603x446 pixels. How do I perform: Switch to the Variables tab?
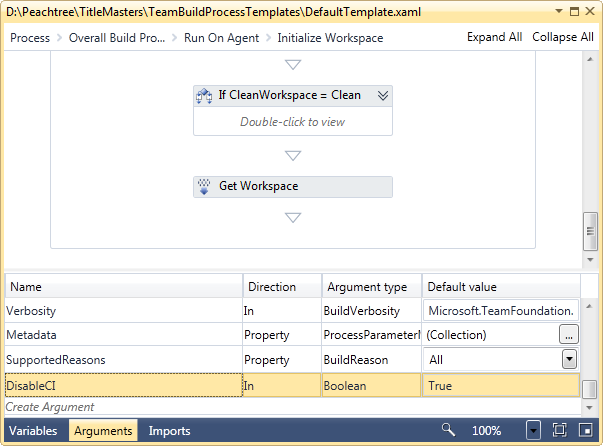33,431
